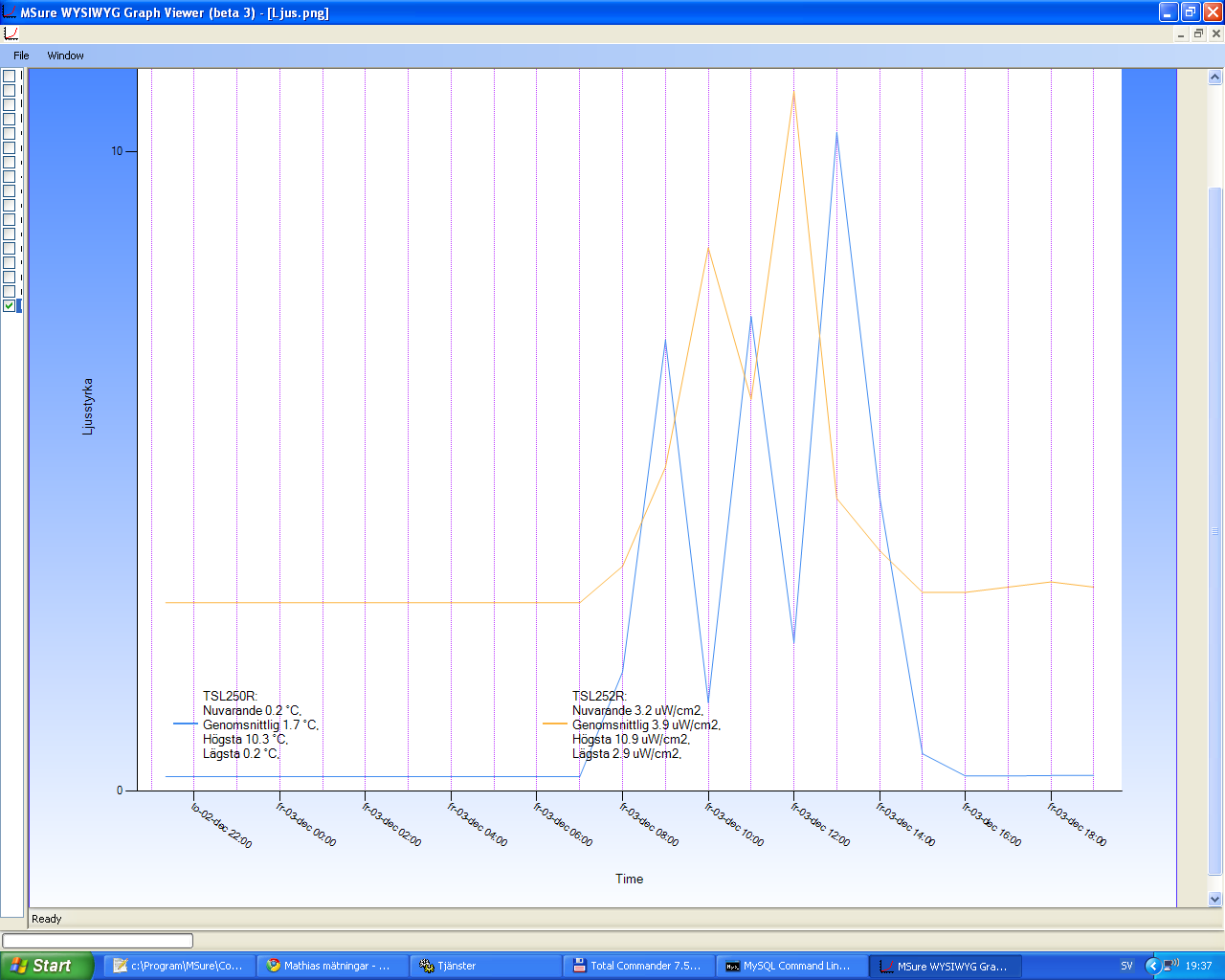Open Tjänster services window from taskbar
The width and height of the screenshot is (1225, 980).
485,966
